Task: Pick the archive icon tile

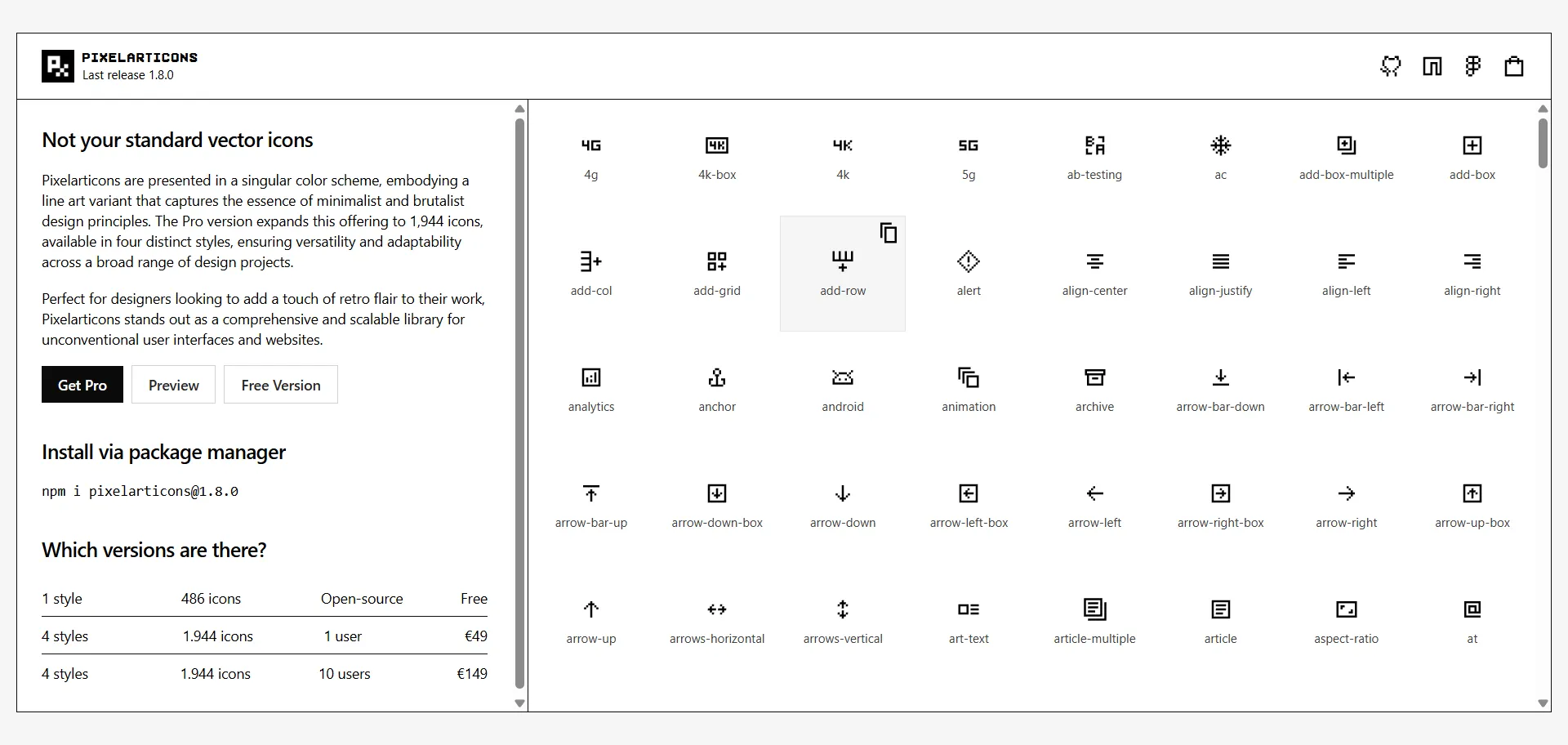Action: [1094, 390]
